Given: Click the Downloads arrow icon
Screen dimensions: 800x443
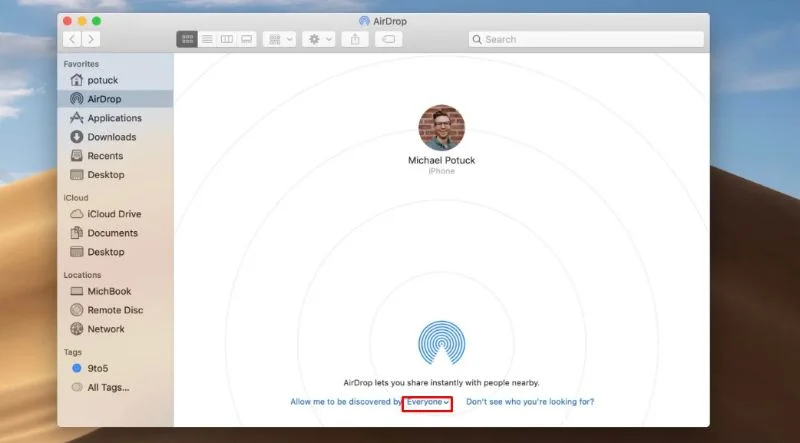Looking at the screenshot, I should 77,137.
